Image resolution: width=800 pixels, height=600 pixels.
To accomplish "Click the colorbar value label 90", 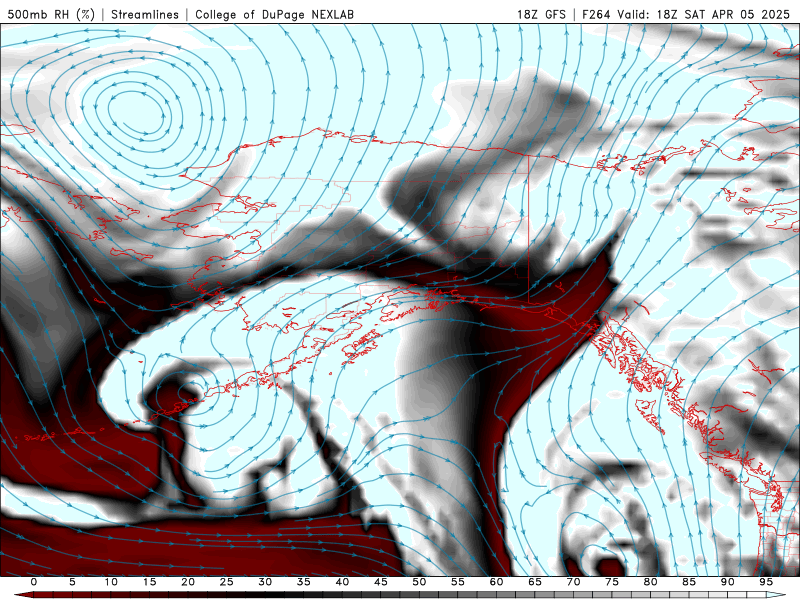I will click(x=727, y=582).
